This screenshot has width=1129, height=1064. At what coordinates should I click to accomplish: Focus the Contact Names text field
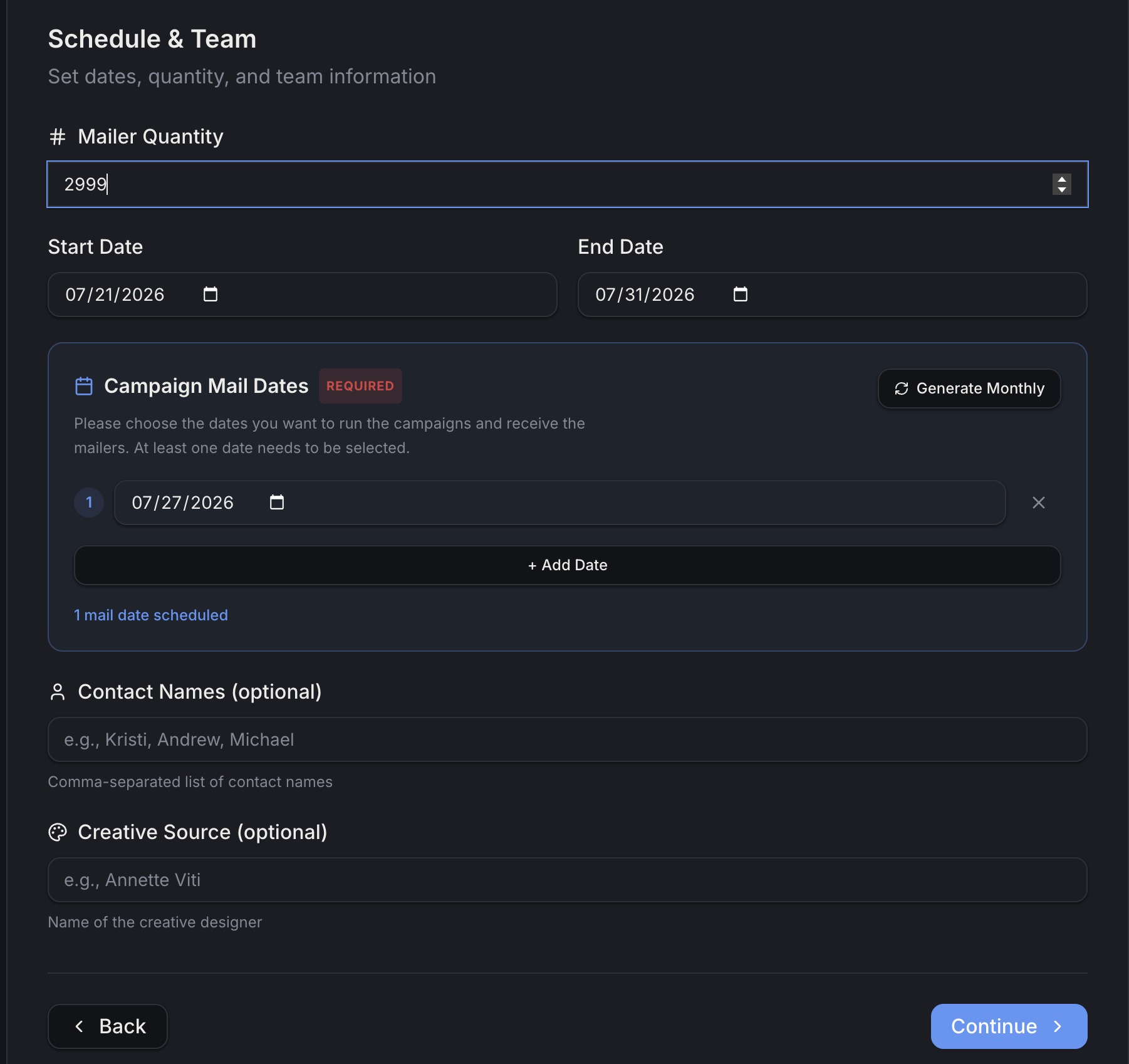[x=568, y=739]
